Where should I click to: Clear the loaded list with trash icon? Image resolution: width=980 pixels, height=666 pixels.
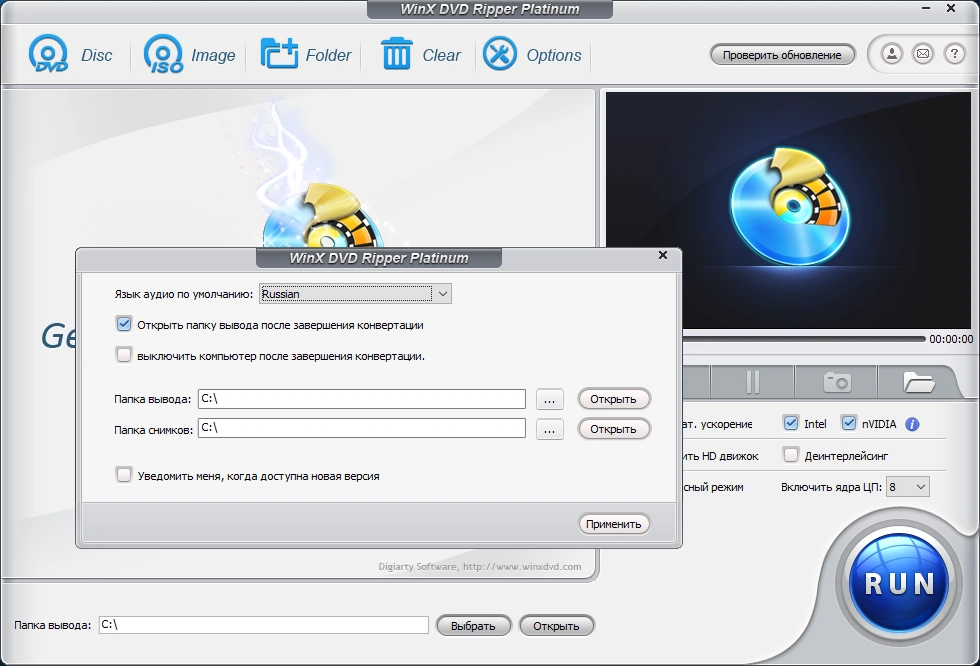click(396, 54)
